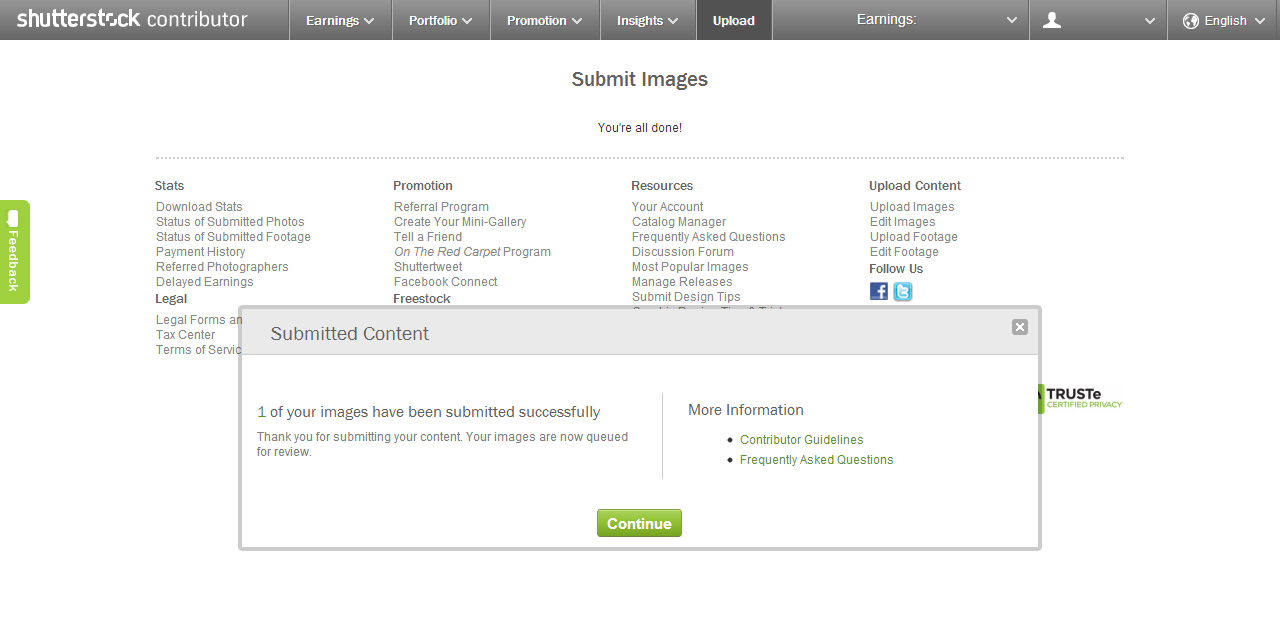Open the Facebook follow icon

(x=879, y=291)
